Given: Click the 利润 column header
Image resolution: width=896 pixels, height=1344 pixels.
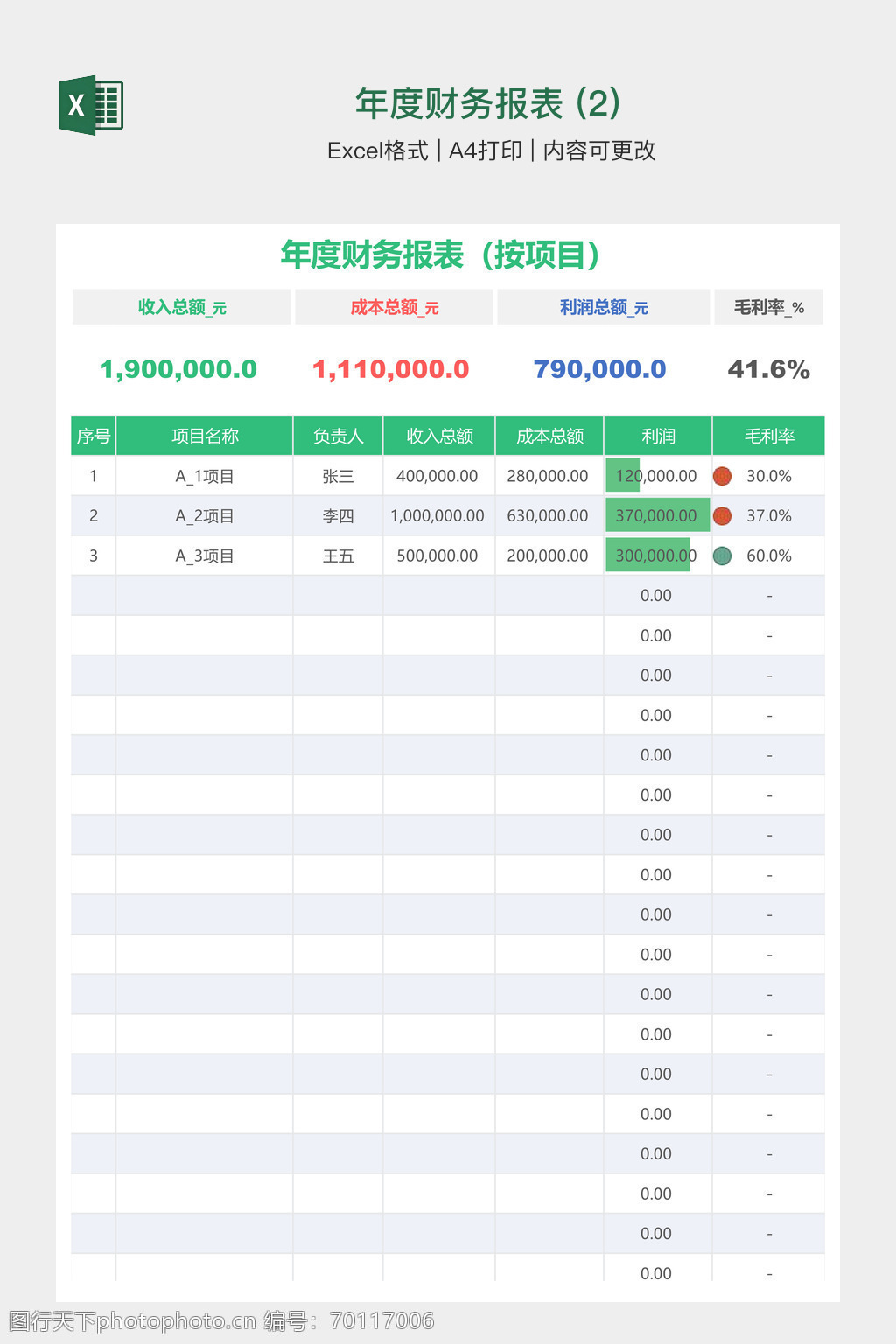Looking at the screenshot, I should pos(658,436).
